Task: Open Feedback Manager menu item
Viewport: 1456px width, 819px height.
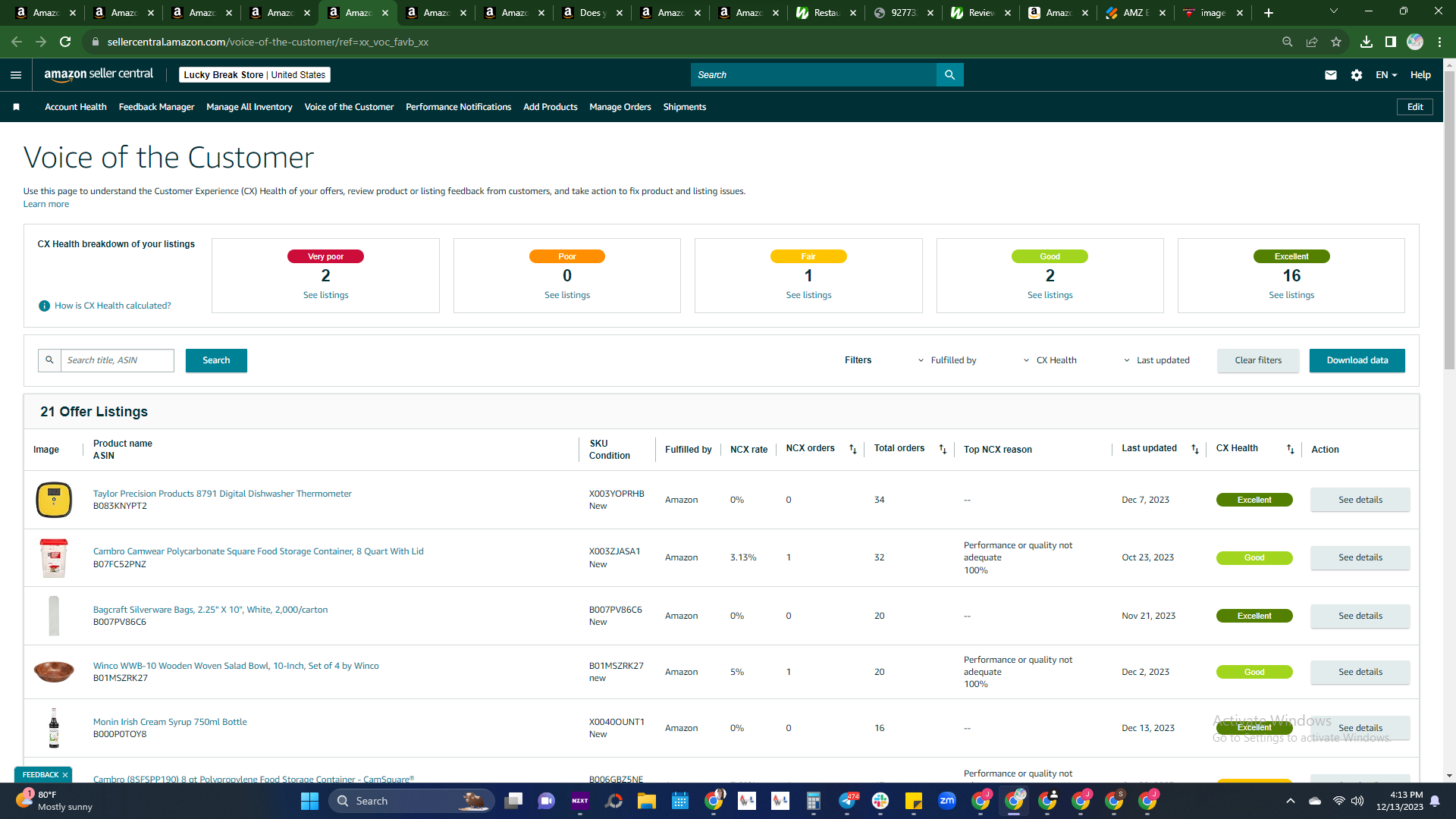Action: click(x=157, y=107)
